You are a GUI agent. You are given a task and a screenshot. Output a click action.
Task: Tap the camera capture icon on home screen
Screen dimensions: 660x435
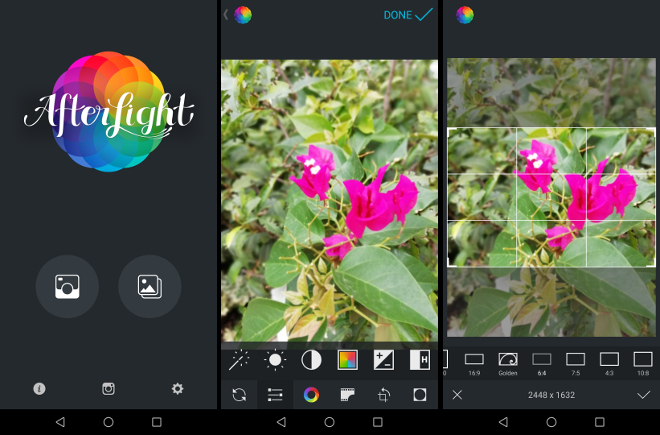tap(67, 286)
